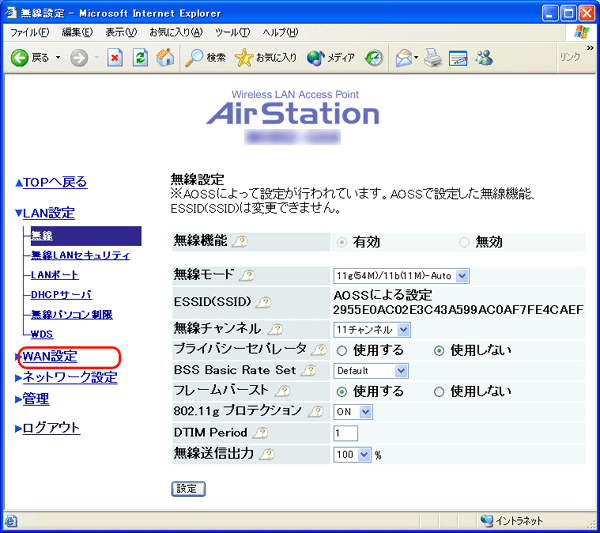Viewport: 600px width, 533px height.
Task: Open the 無線モード dropdown
Action: 400,275
